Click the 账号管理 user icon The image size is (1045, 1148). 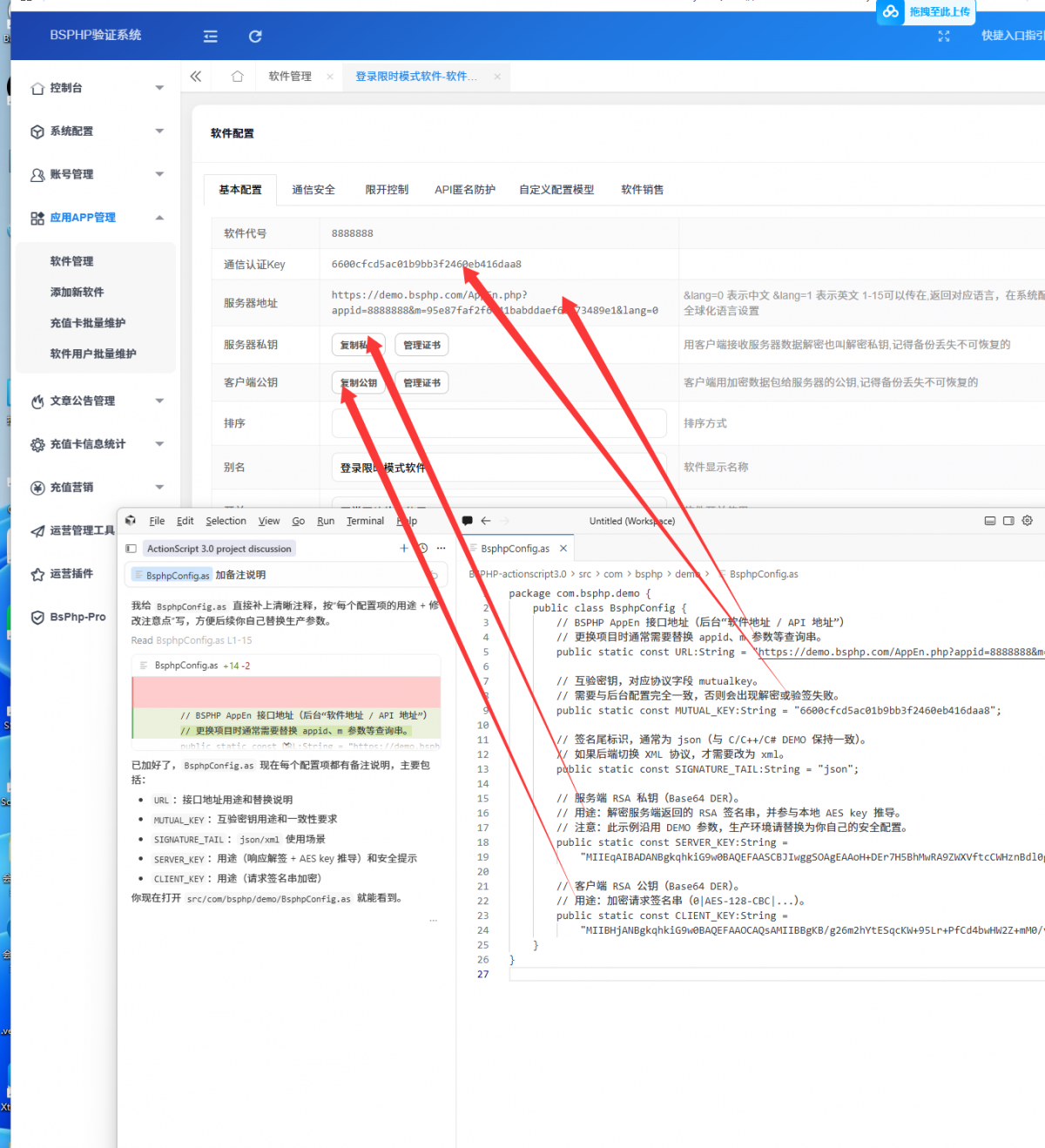(x=37, y=175)
